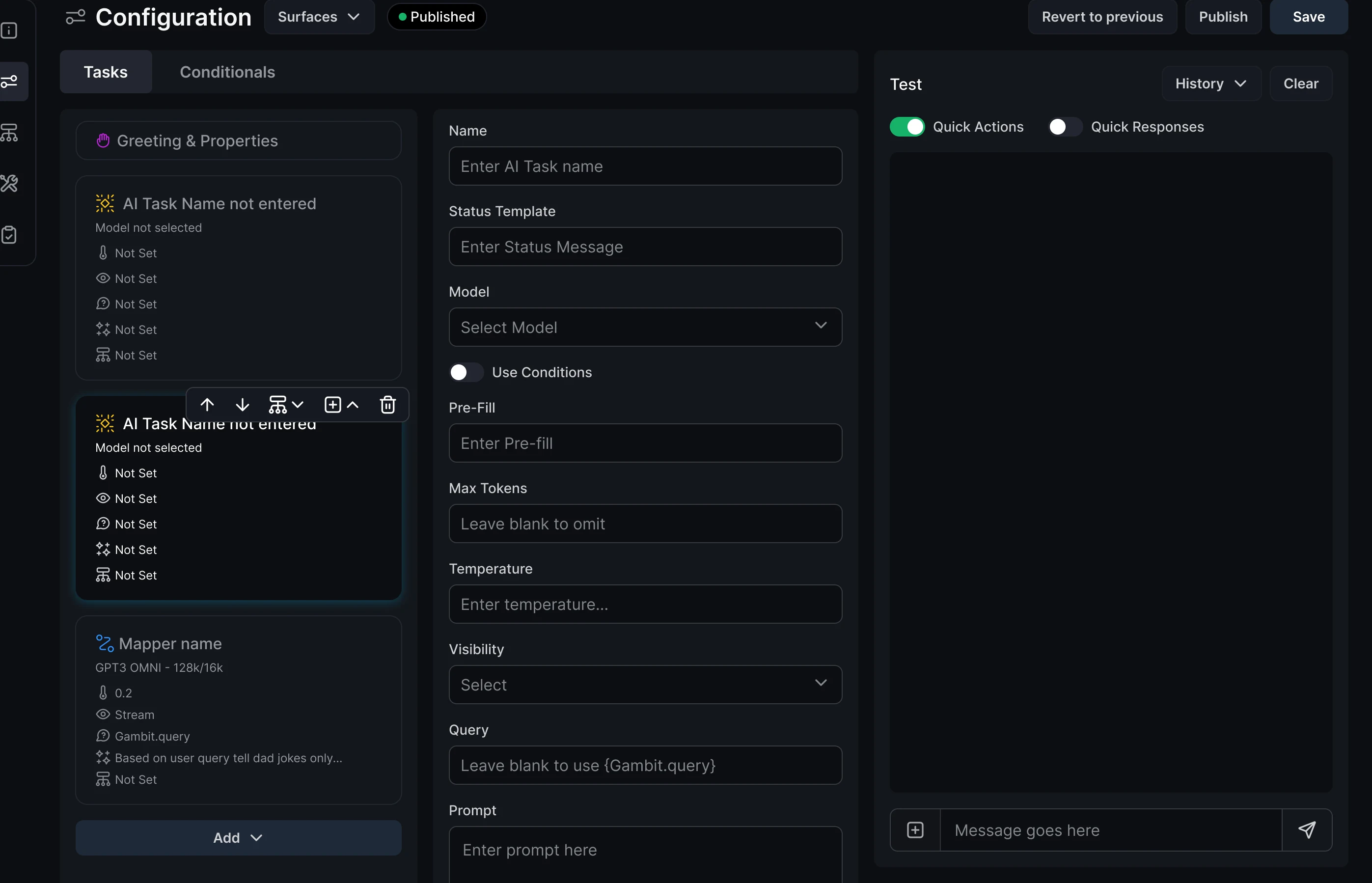Open the add-task plus menu in the task toolbar
Viewport: 1372px width, 883px height.
tap(342, 405)
